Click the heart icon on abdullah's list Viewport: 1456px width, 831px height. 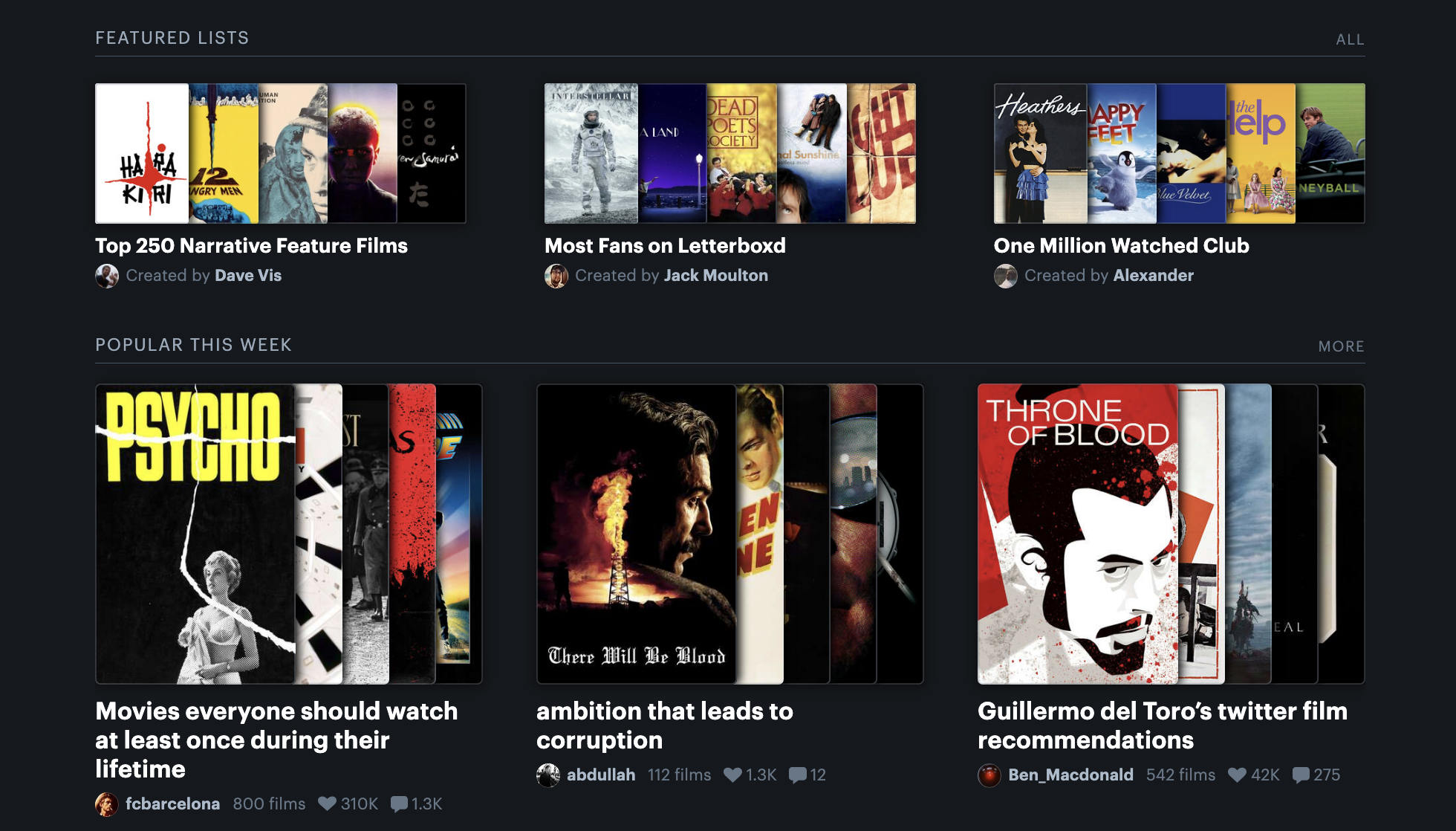click(732, 775)
